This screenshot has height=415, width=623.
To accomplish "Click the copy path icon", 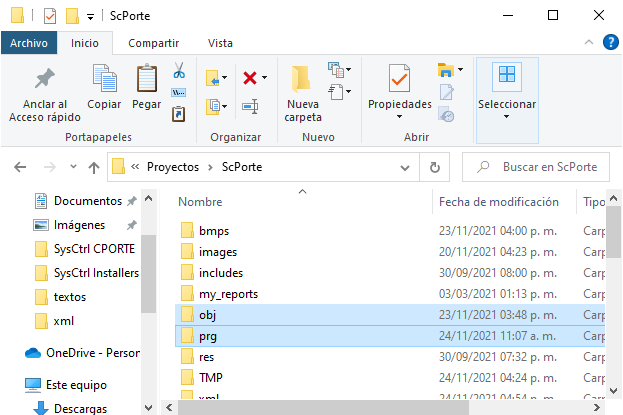I will click(x=178, y=93).
